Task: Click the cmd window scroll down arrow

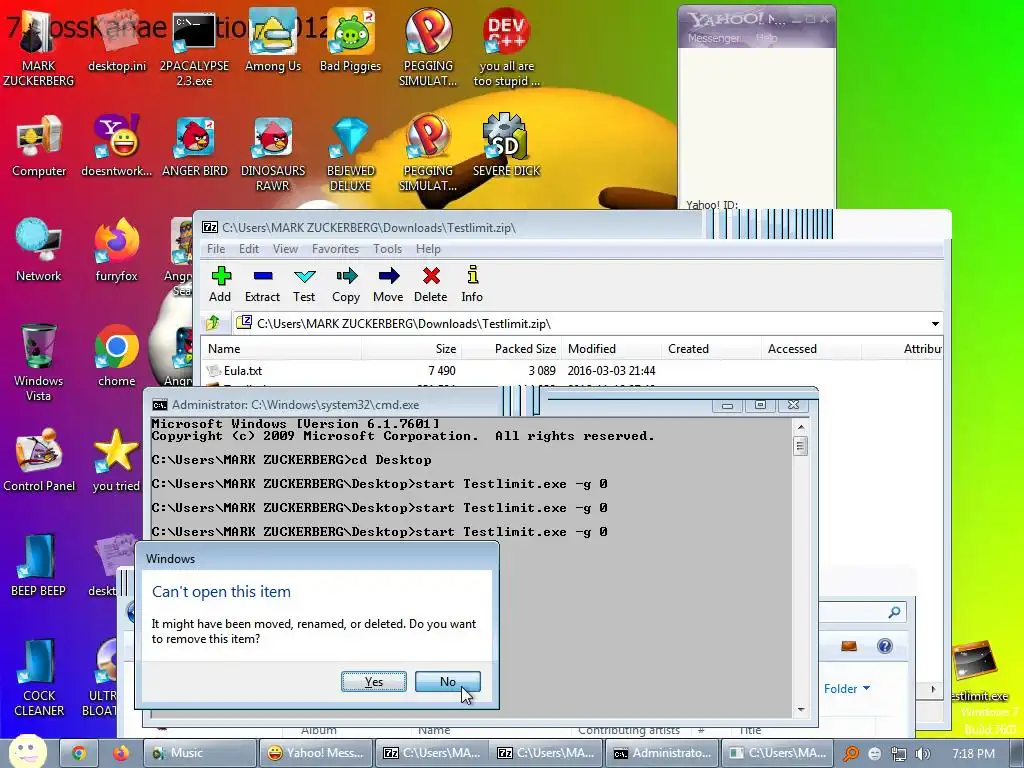Action: pos(801,710)
